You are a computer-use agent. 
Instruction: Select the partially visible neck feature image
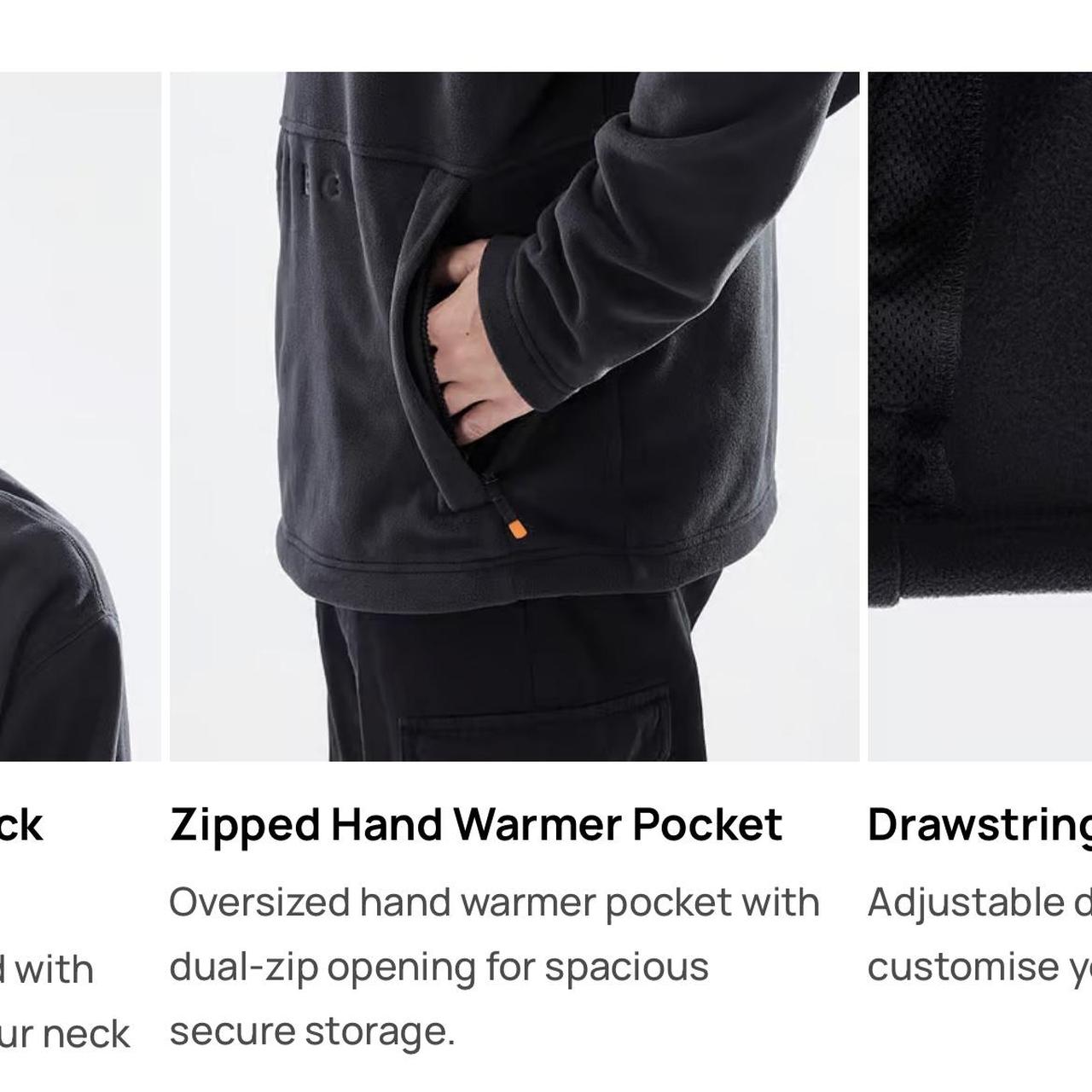(80, 416)
